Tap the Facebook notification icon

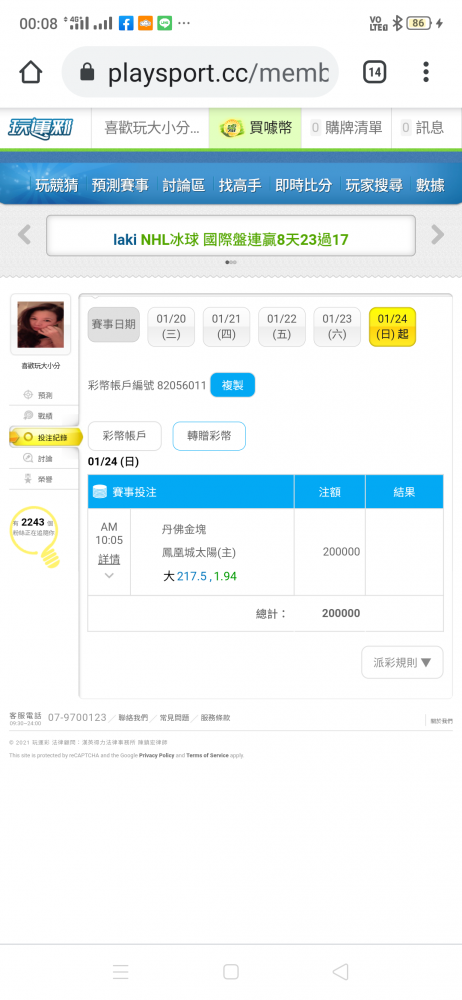coord(126,24)
